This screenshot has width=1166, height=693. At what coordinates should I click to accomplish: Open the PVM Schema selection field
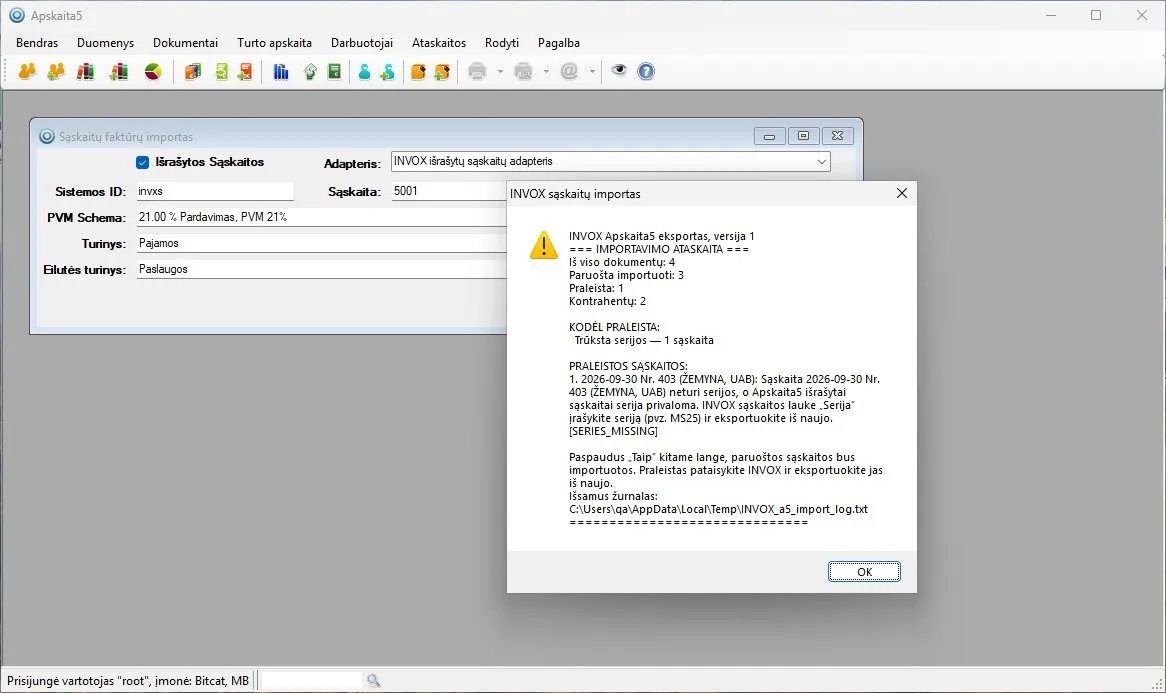click(x=321, y=217)
